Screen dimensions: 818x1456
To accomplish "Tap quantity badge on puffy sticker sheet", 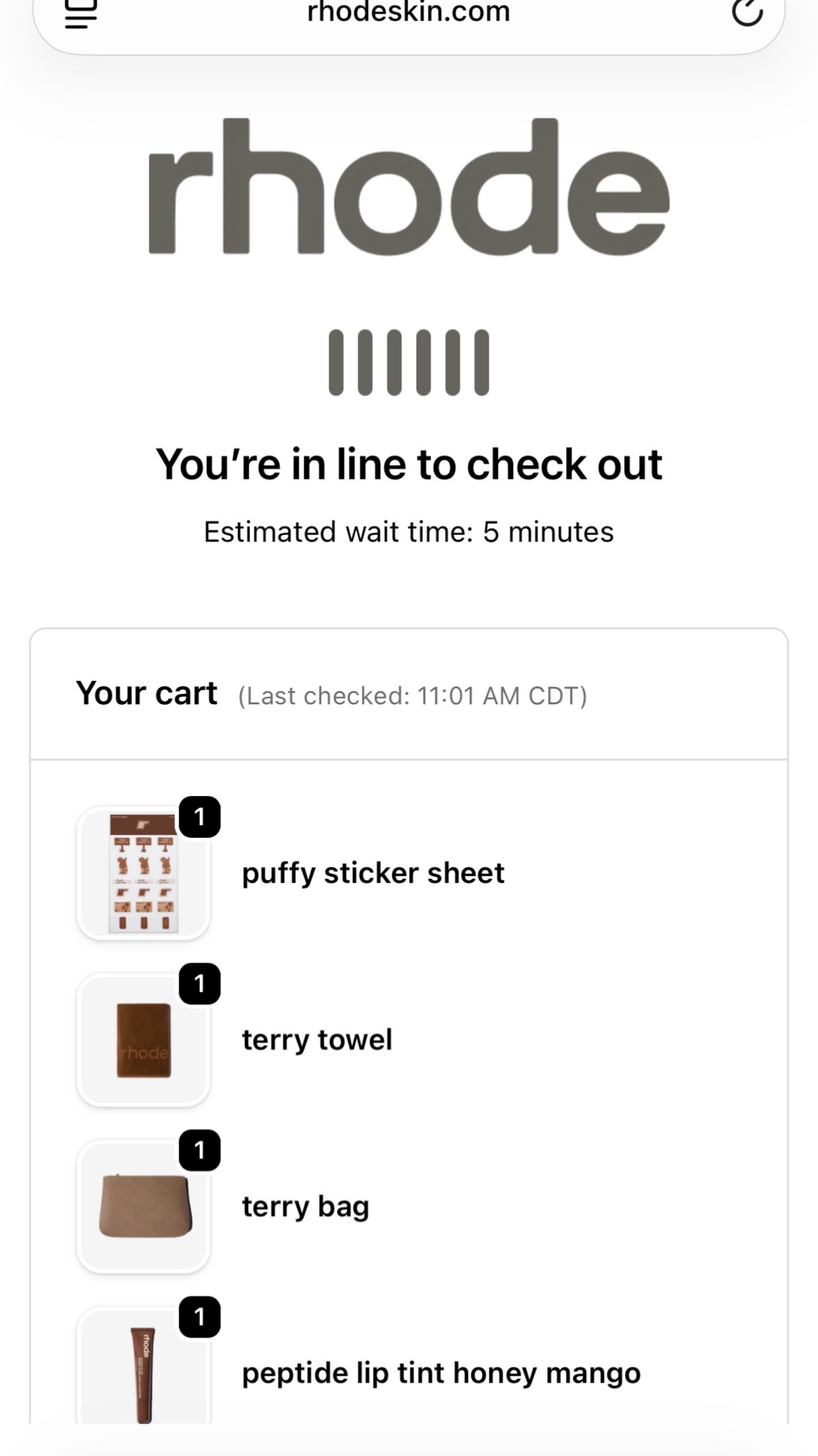I will [200, 817].
